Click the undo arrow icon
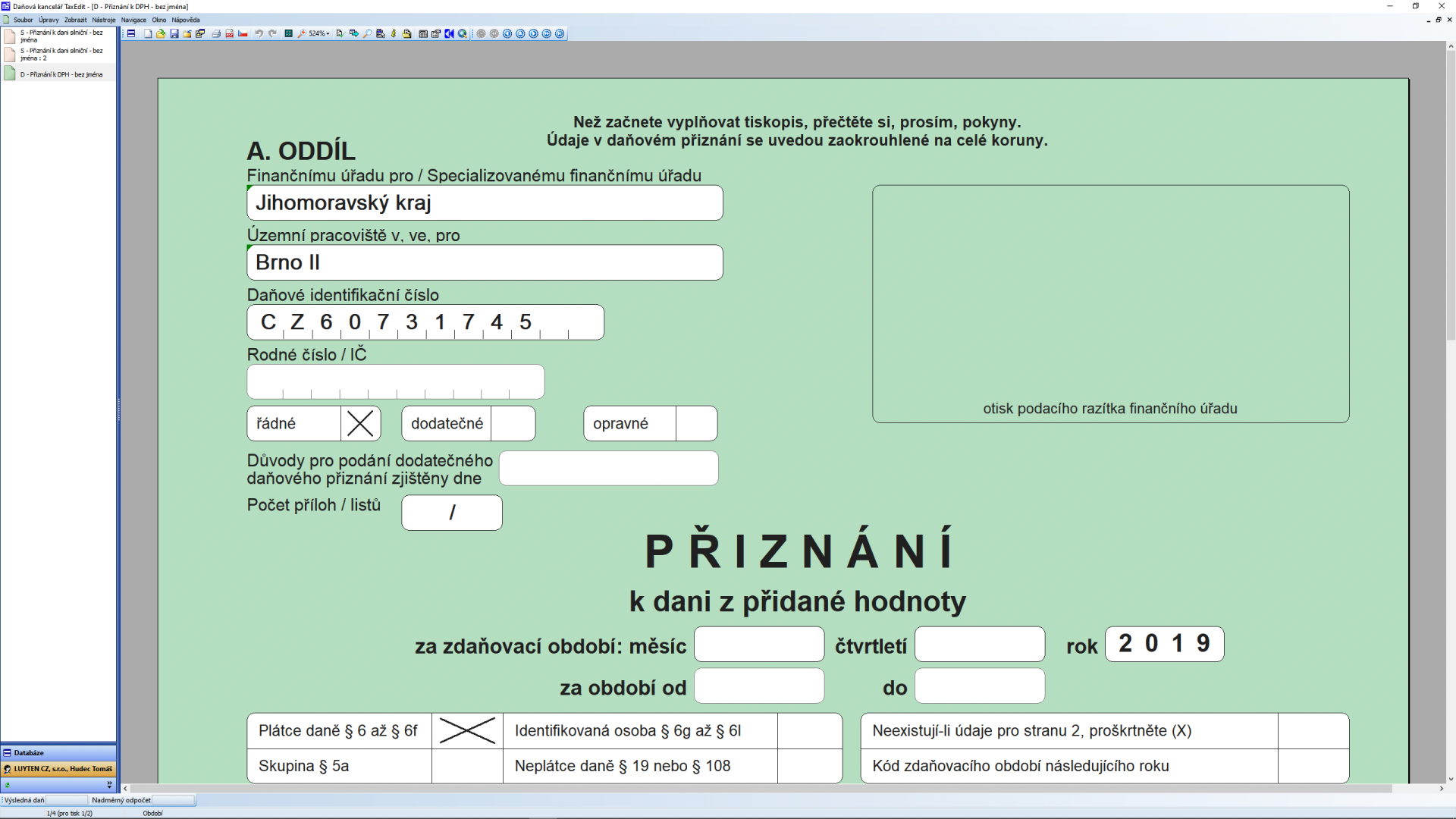Image resolution: width=1456 pixels, height=819 pixels. (259, 33)
